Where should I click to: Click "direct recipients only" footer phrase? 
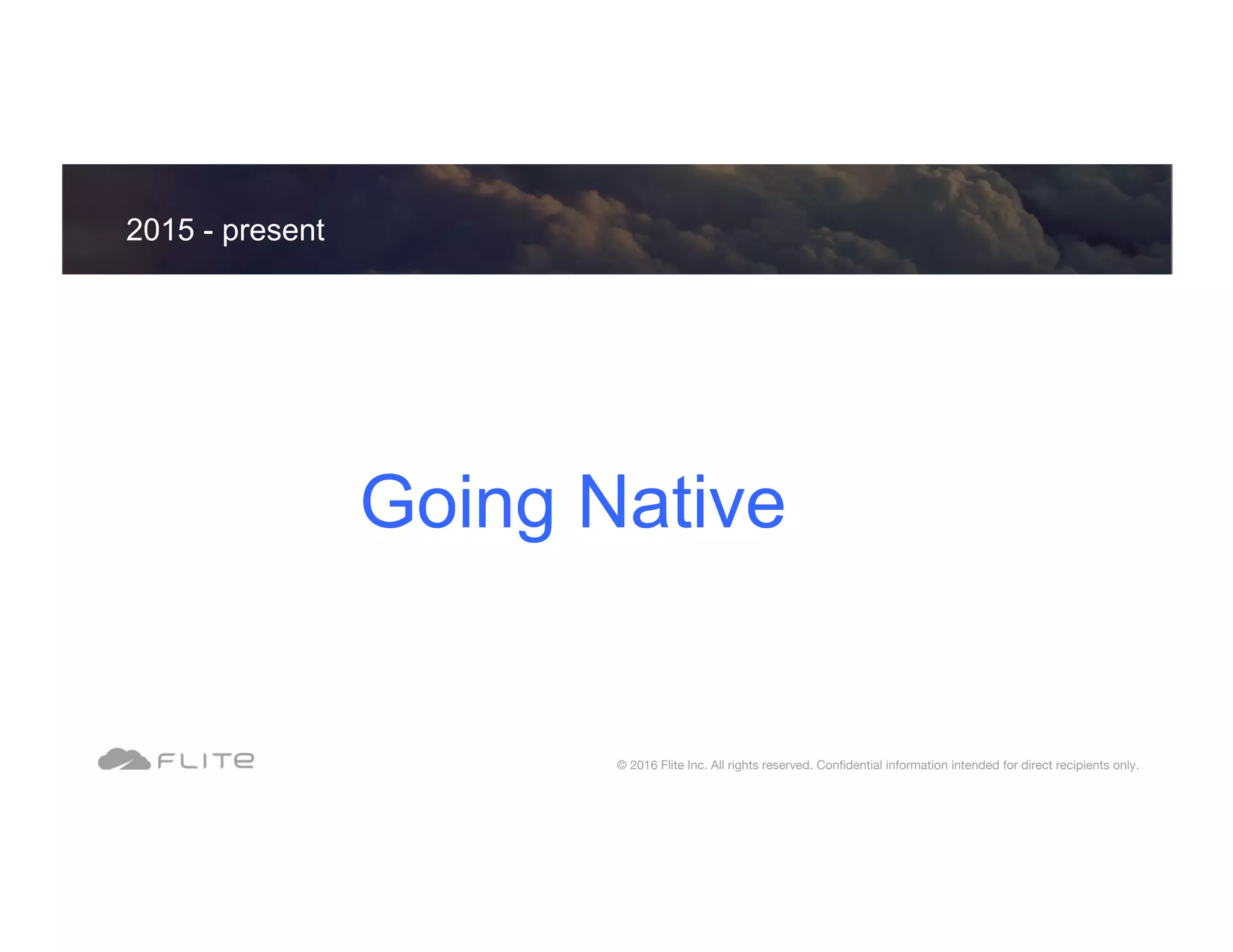pyautogui.click(x=1079, y=765)
